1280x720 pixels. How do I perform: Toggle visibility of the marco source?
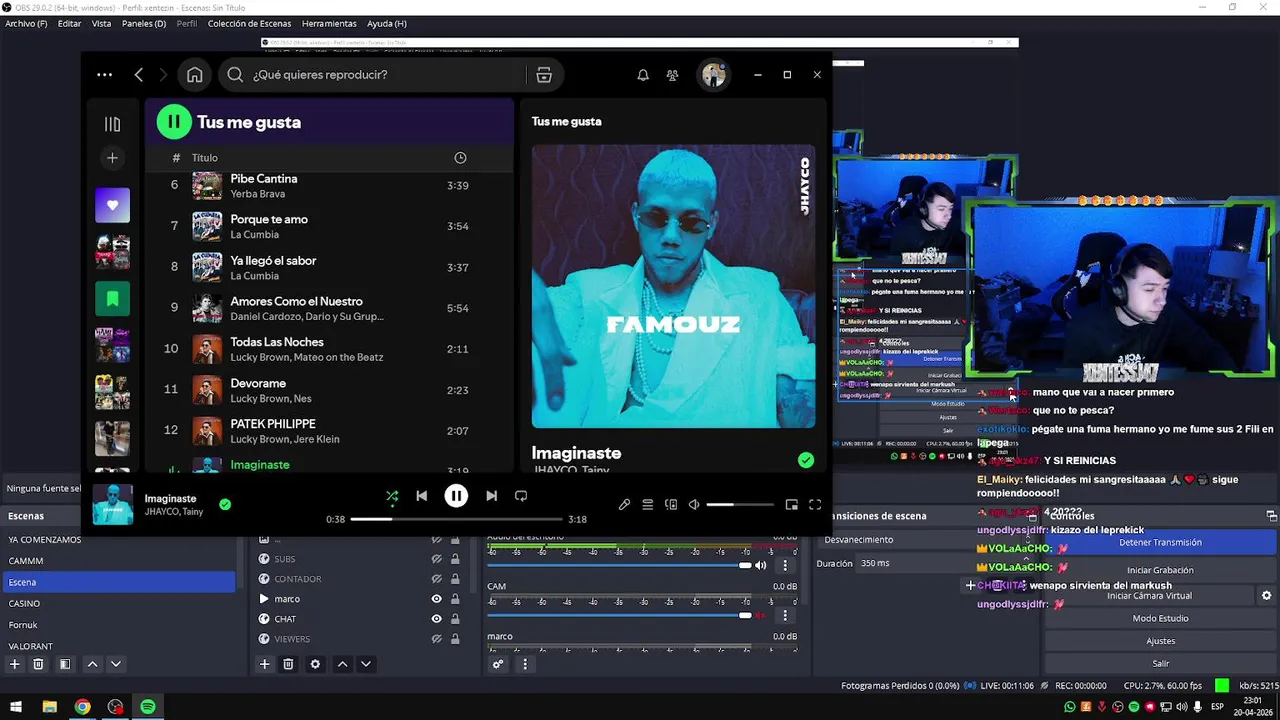click(436, 599)
